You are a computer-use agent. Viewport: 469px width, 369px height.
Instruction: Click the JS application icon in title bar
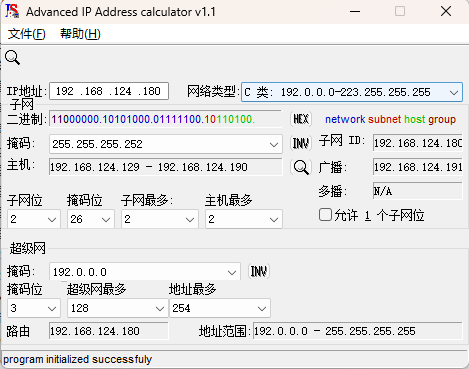(12, 11)
